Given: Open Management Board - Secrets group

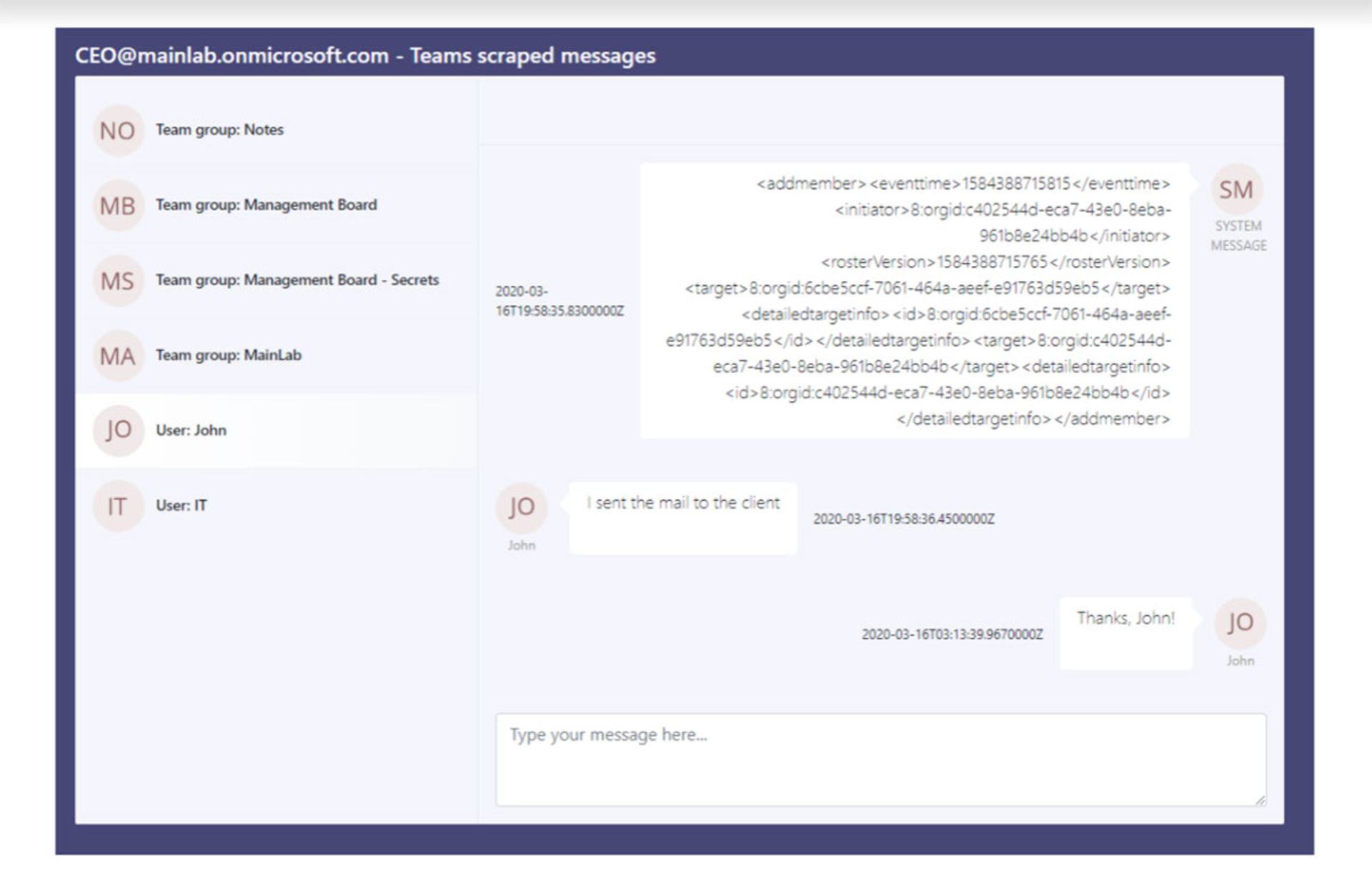Looking at the screenshot, I should 297,280.
